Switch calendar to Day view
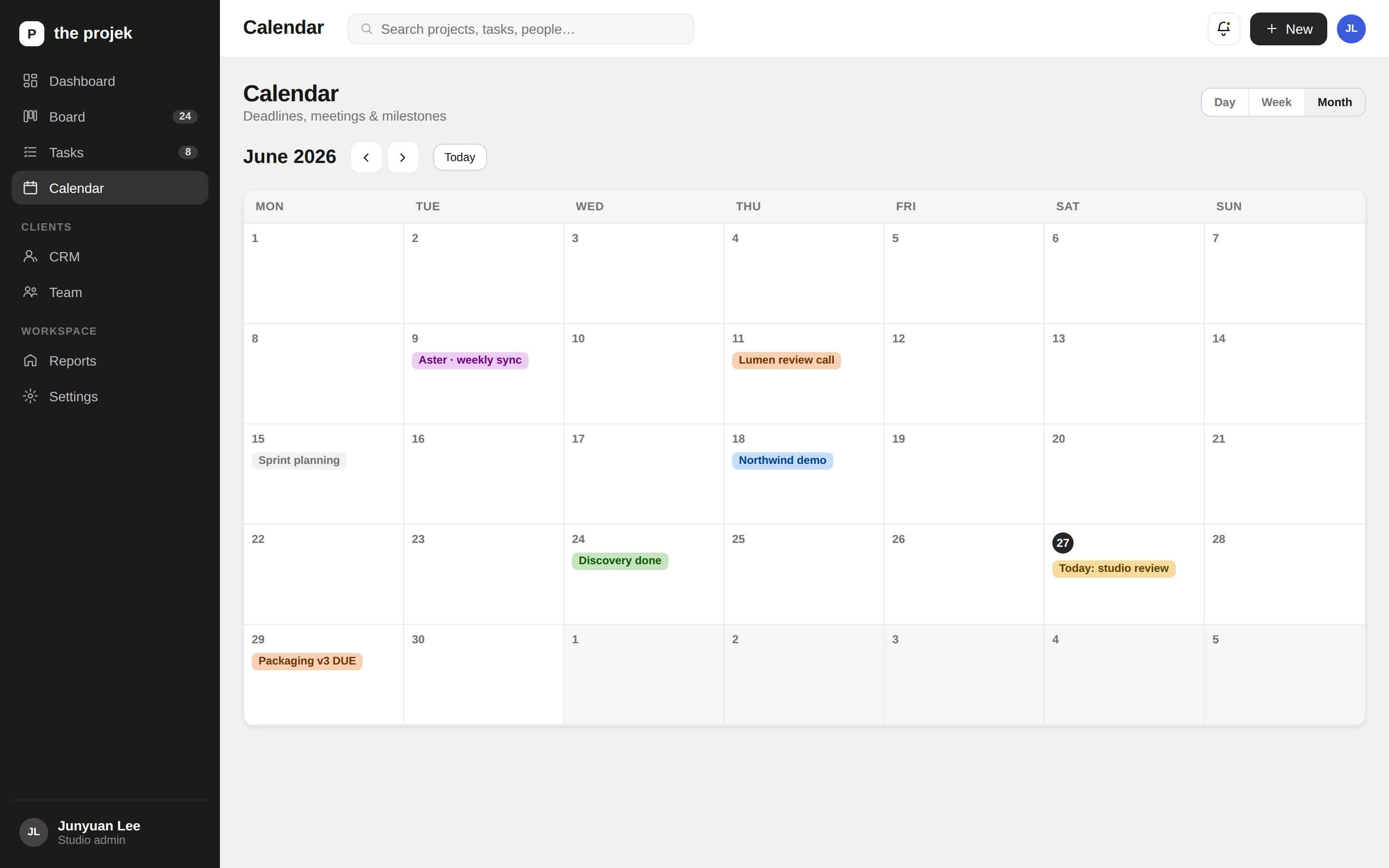1389x868 pixels. 1225,102
